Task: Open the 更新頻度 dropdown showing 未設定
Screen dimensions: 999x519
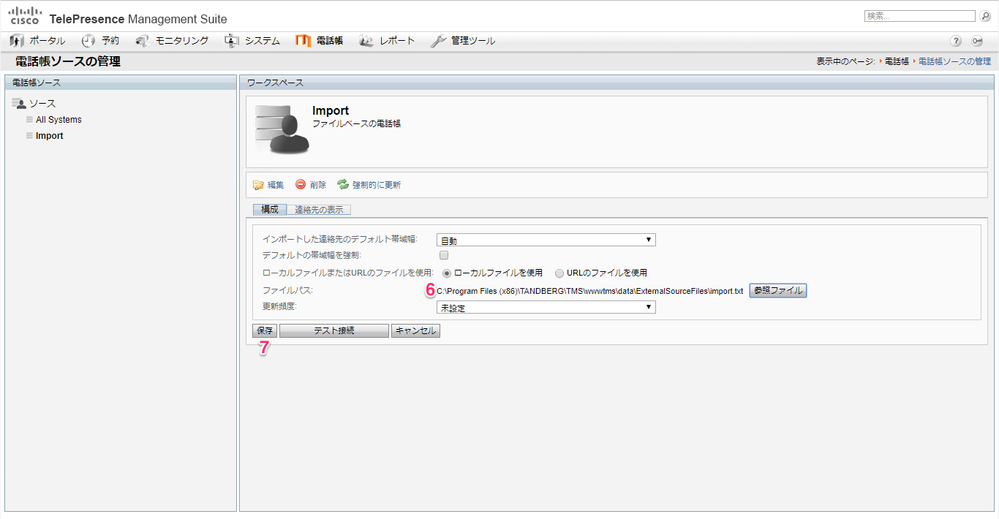Action: tap(546, 307)
